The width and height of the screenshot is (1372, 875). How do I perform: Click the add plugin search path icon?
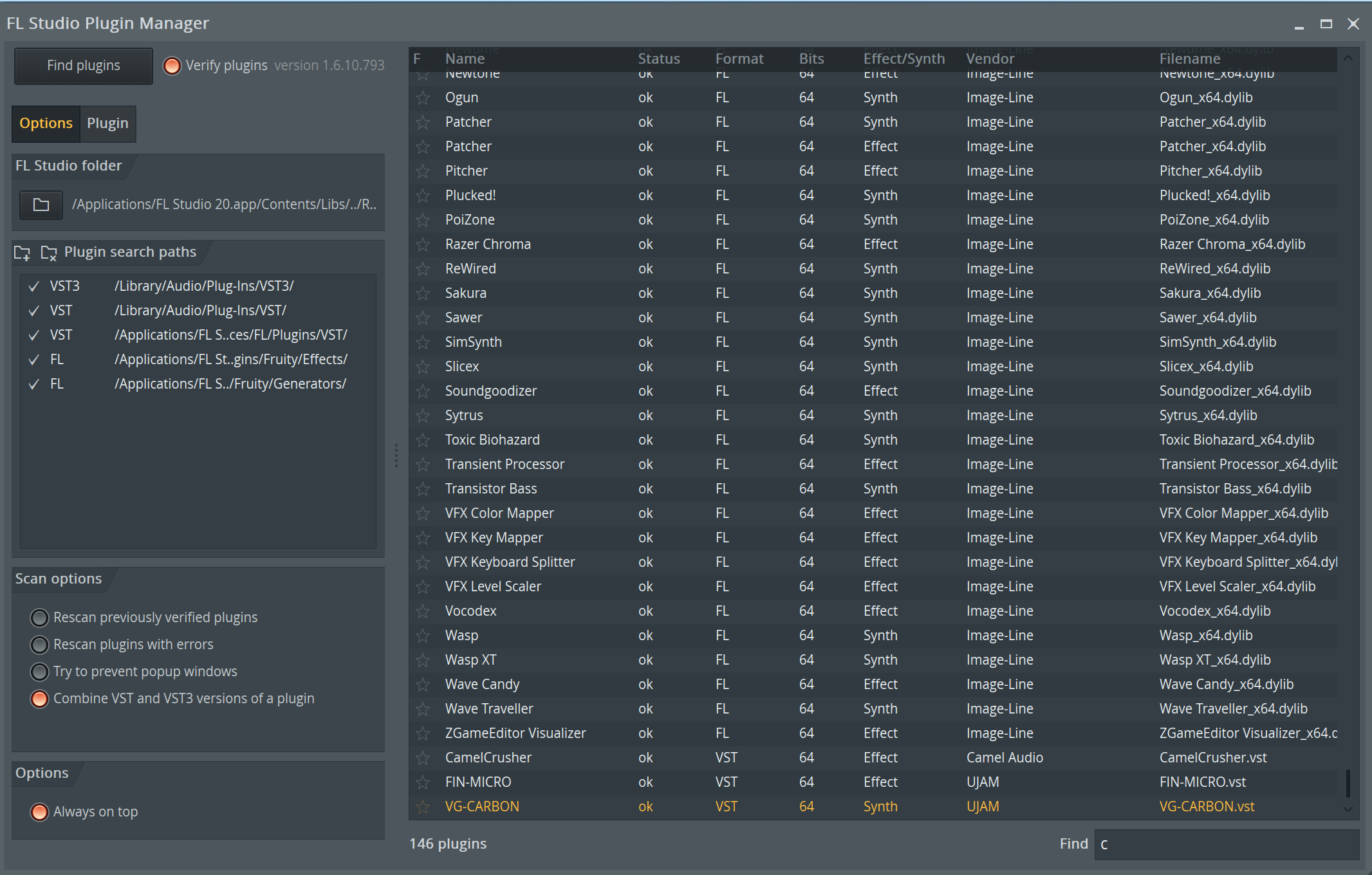coord(23,253)
